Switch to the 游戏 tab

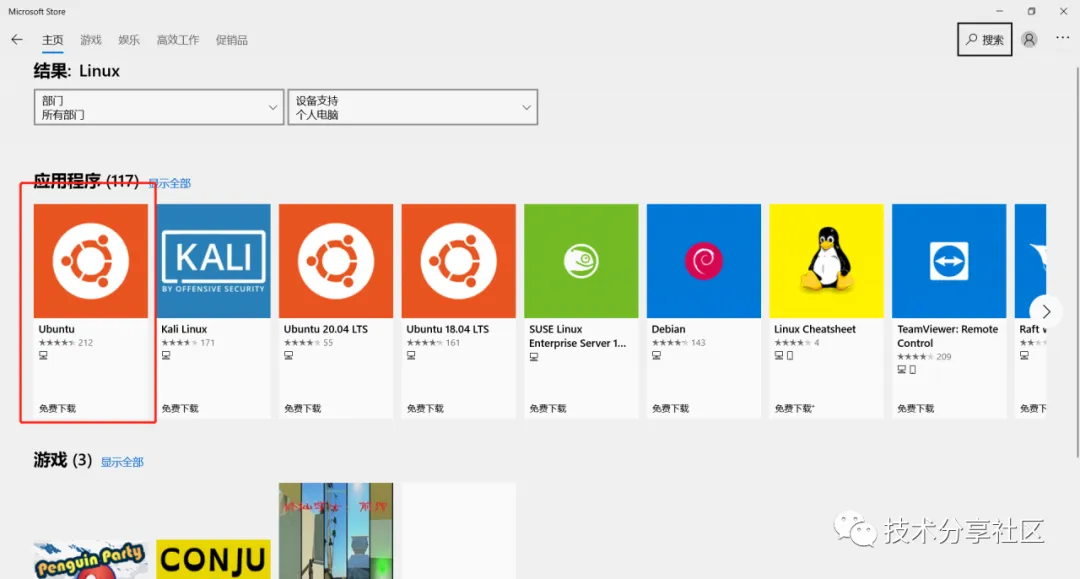91,40
